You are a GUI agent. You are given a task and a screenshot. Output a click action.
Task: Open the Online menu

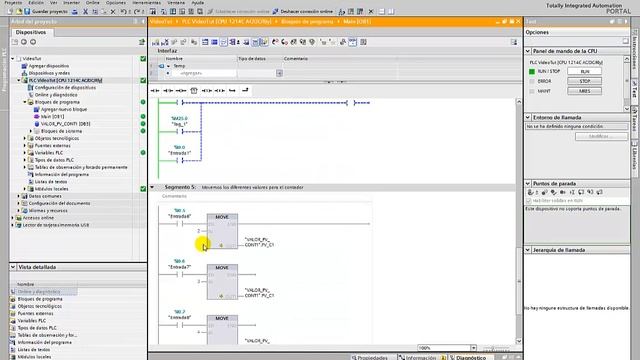pos(93,2)
